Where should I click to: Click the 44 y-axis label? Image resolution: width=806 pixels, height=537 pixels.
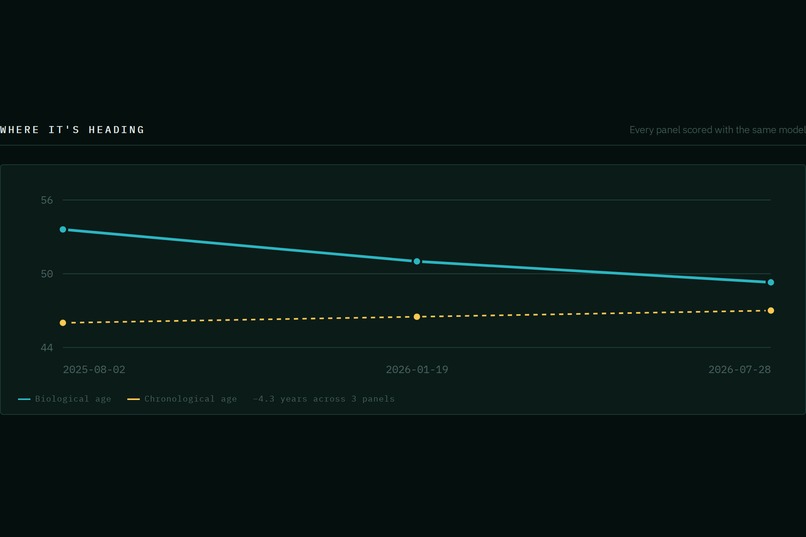point(47,348)
